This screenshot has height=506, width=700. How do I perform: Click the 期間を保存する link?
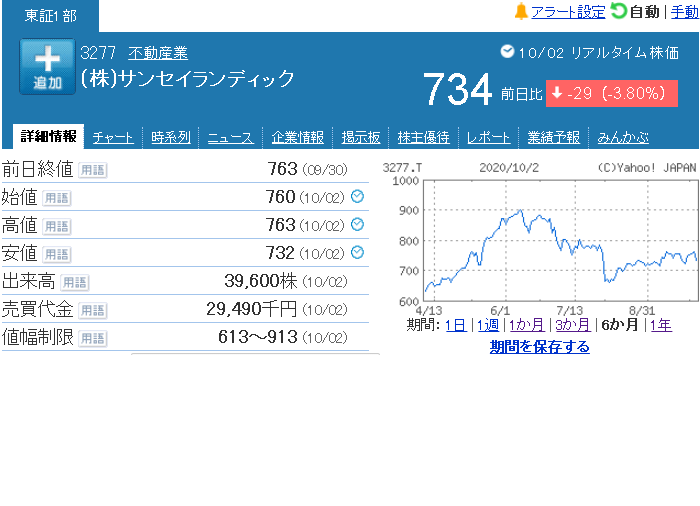pyautogui.click(x=539, y=347)
